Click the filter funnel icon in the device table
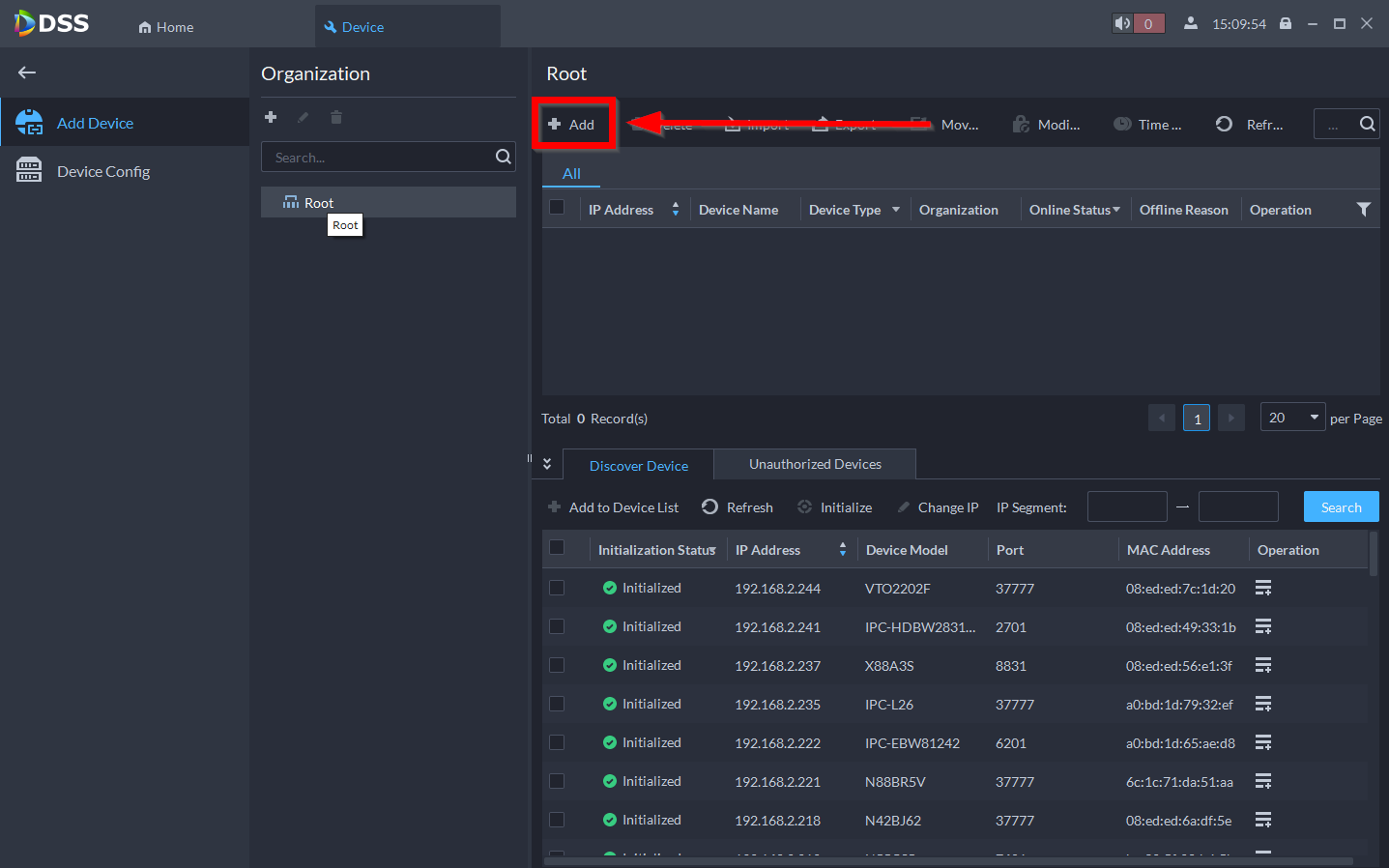The height and width of the screenshot is (868, 1389). 1363,209
